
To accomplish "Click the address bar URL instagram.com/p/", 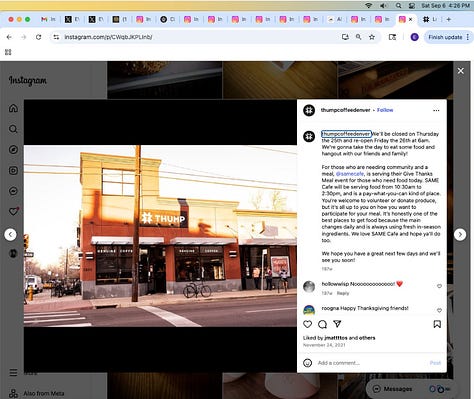I will (108, 37).
